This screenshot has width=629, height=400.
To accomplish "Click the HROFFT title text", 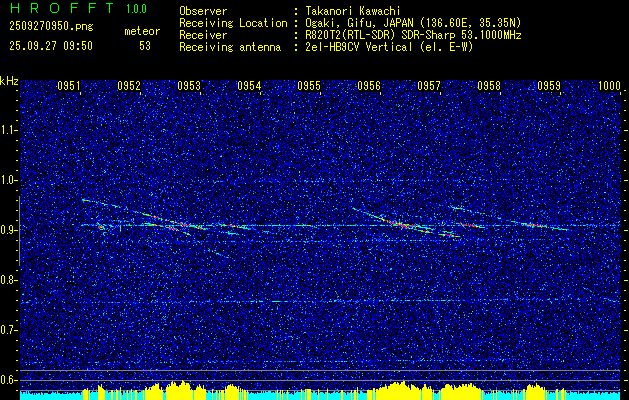I will point(61,8).
